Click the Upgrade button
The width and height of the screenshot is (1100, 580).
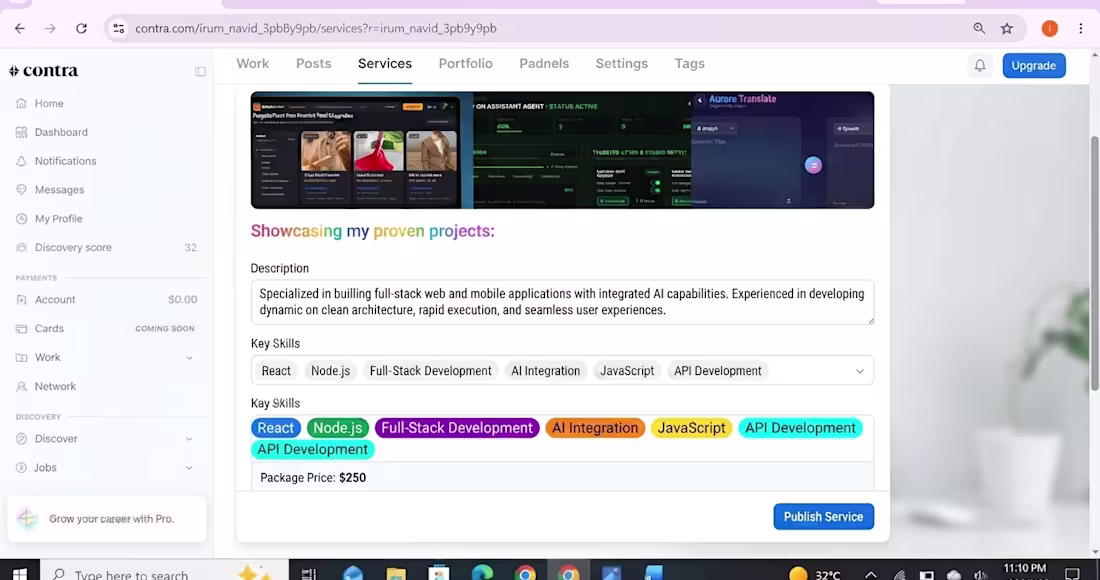[x=1034, y=65]
